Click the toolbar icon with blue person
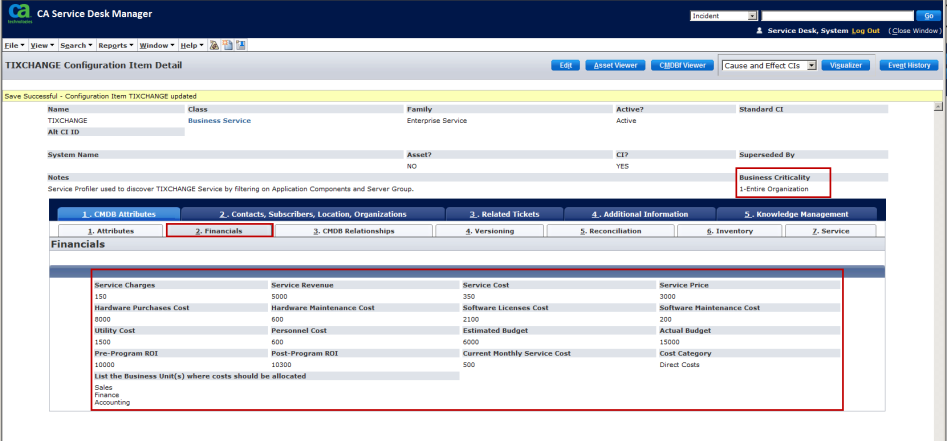 (x=240, y=45)
